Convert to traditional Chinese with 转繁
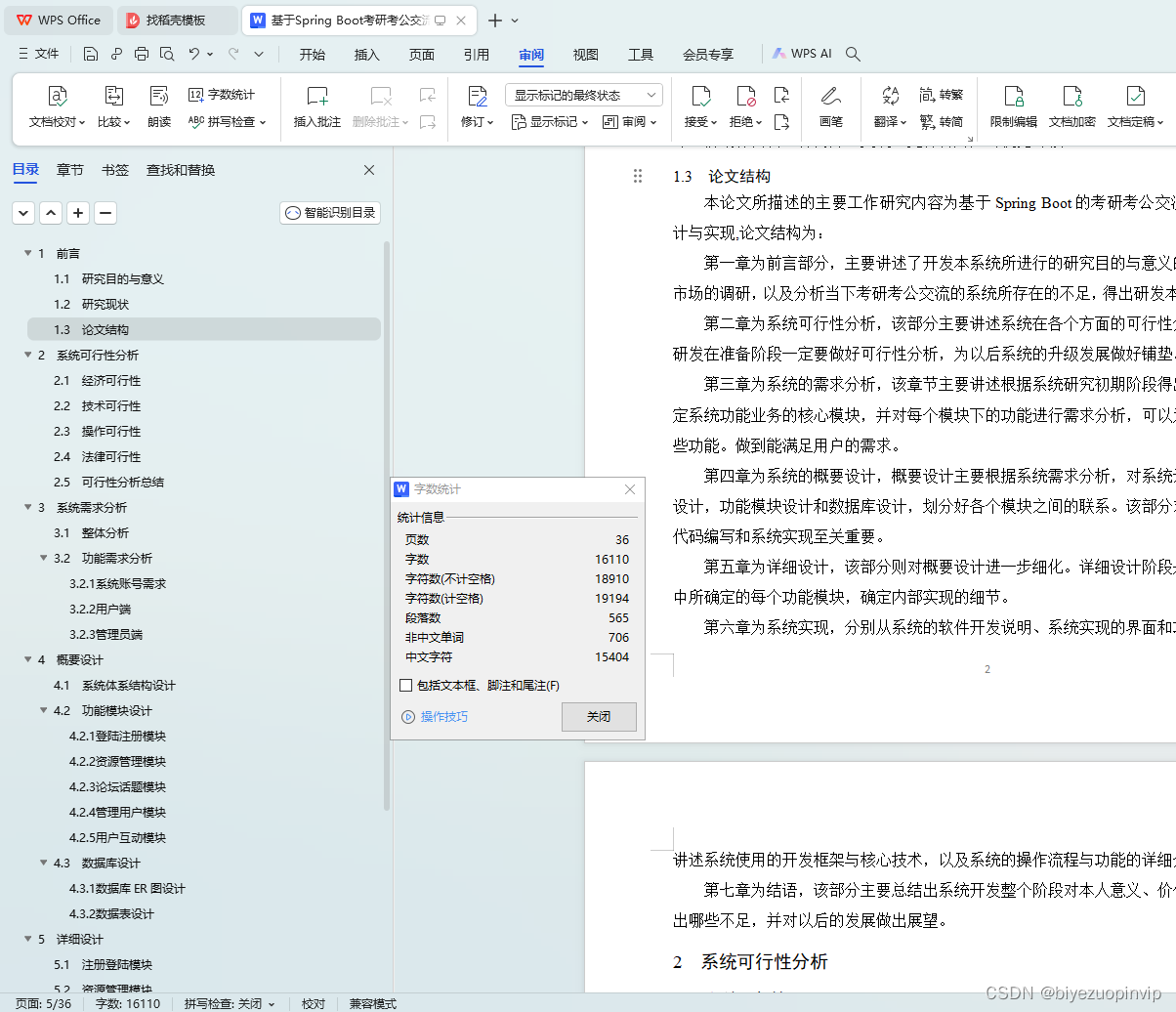 pyautogui.click(x=942, y=95)
